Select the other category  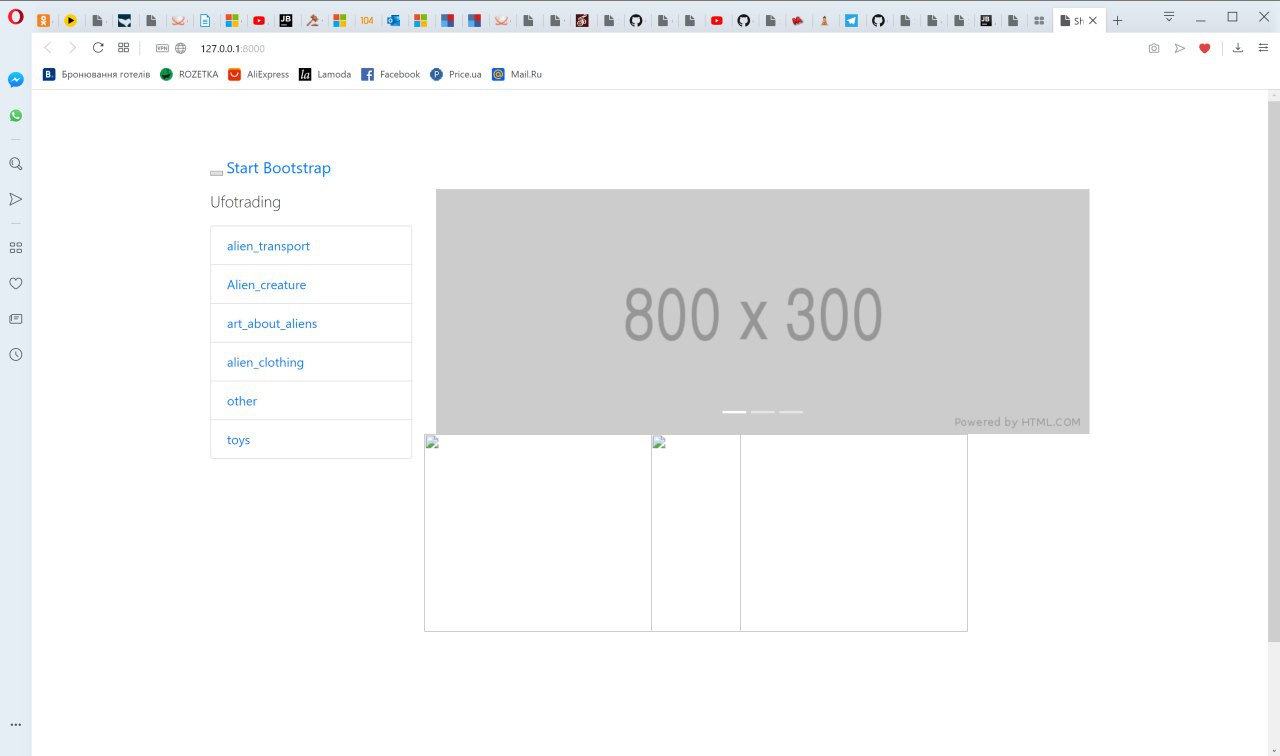coord(311,401)
